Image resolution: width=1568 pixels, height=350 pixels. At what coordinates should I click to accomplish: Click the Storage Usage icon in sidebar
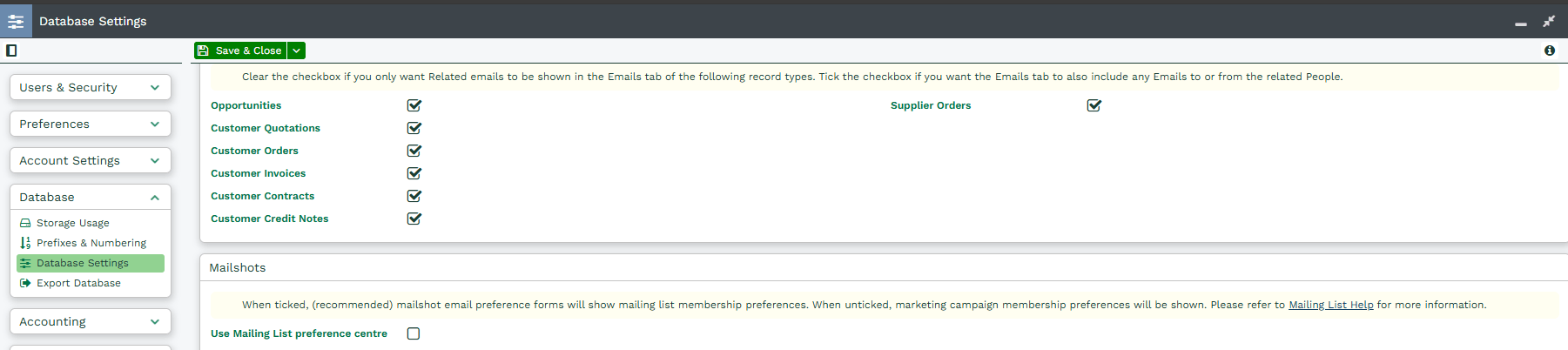click(25, 223)
